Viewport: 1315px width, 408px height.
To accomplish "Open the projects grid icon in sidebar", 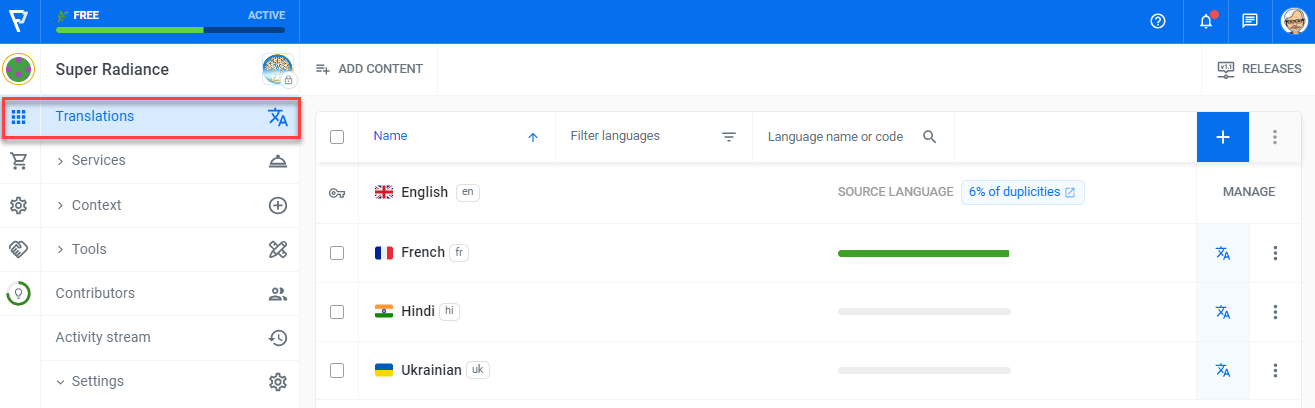I will click(x=18, y=117).
